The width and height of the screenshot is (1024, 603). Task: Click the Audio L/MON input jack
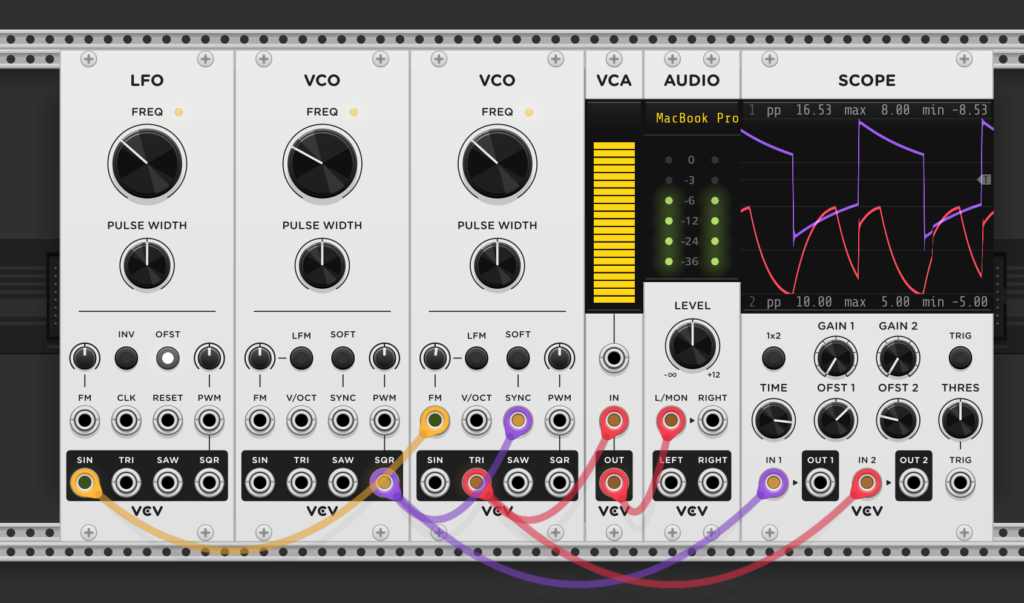(x=670, y=422)
